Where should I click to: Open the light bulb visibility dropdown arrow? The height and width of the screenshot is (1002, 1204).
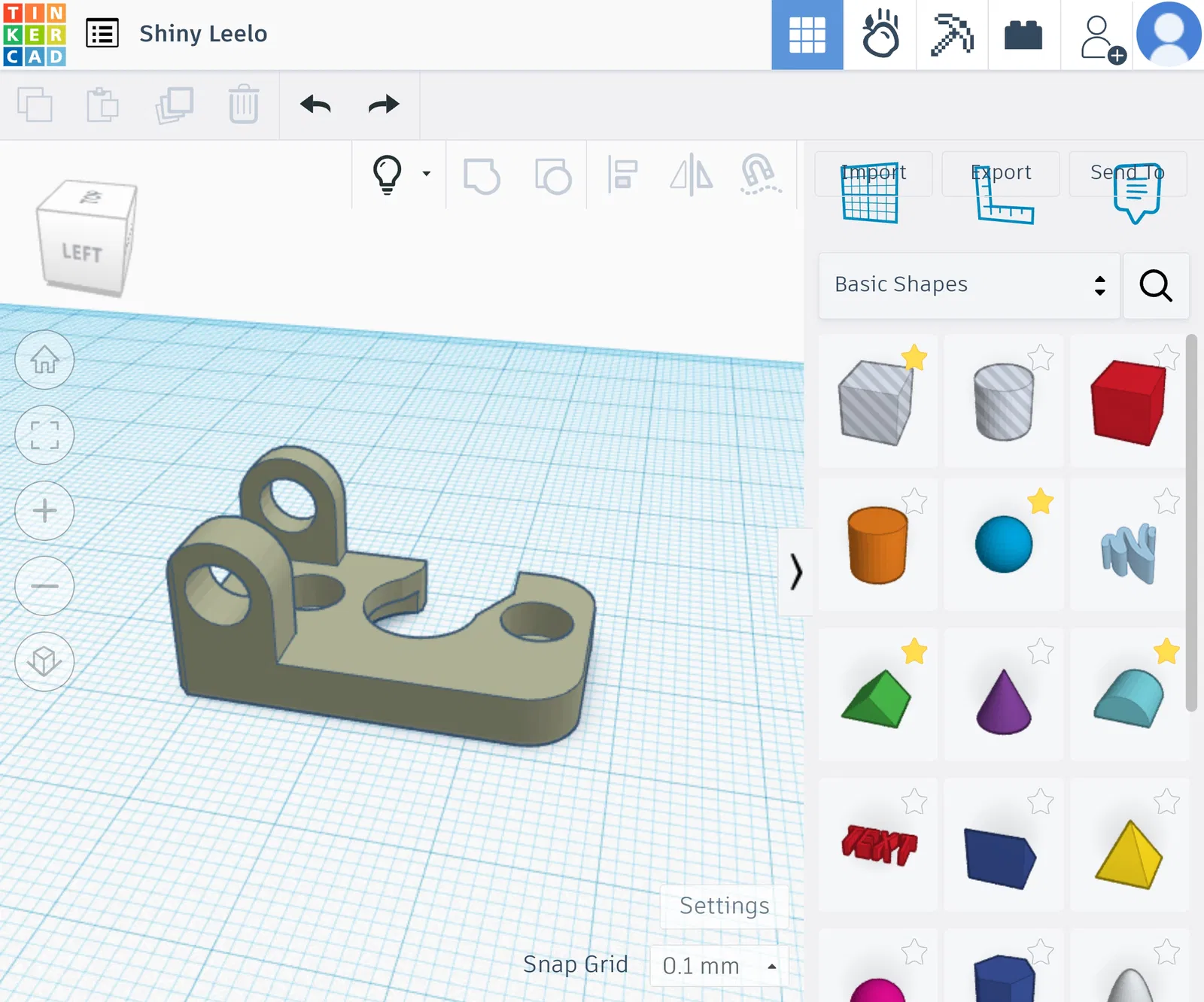click(x=427, y=174)
